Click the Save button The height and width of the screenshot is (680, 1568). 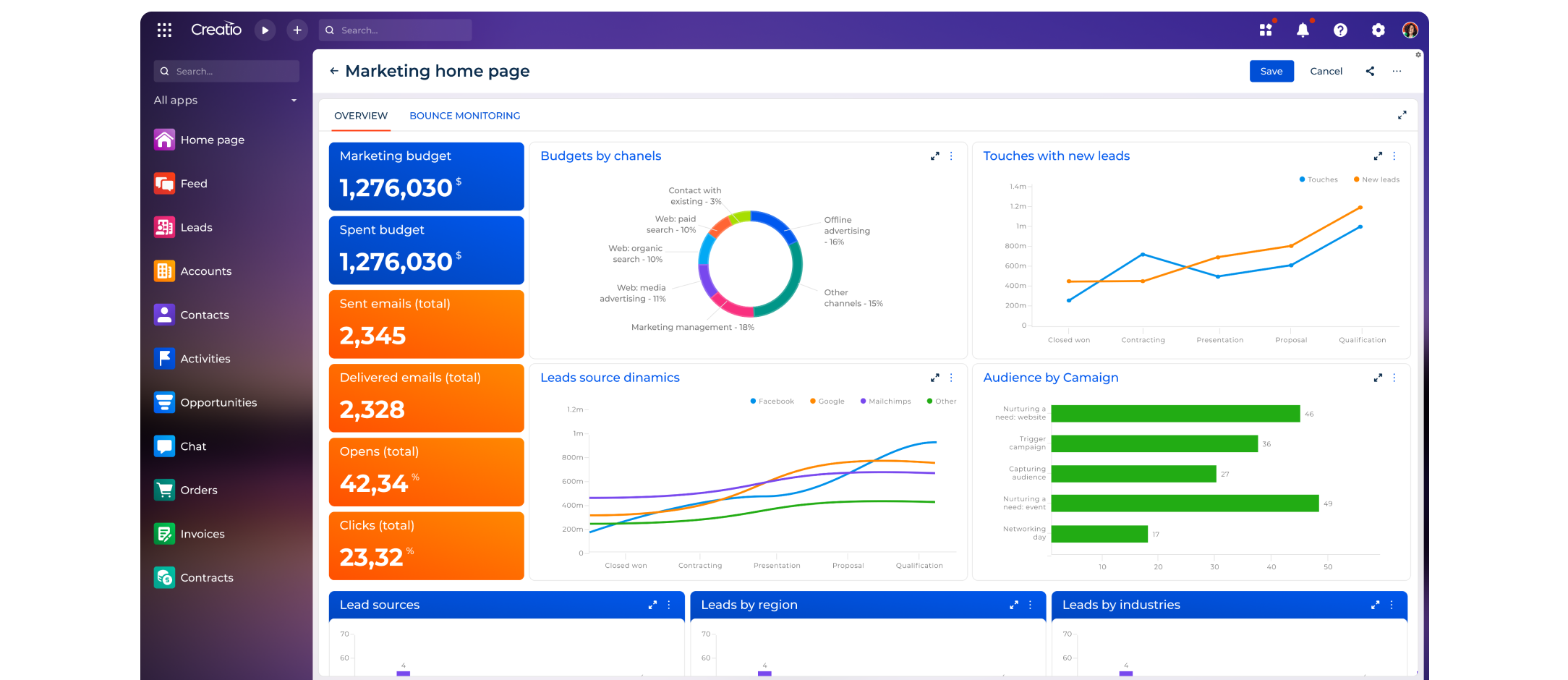point(1271,71)
